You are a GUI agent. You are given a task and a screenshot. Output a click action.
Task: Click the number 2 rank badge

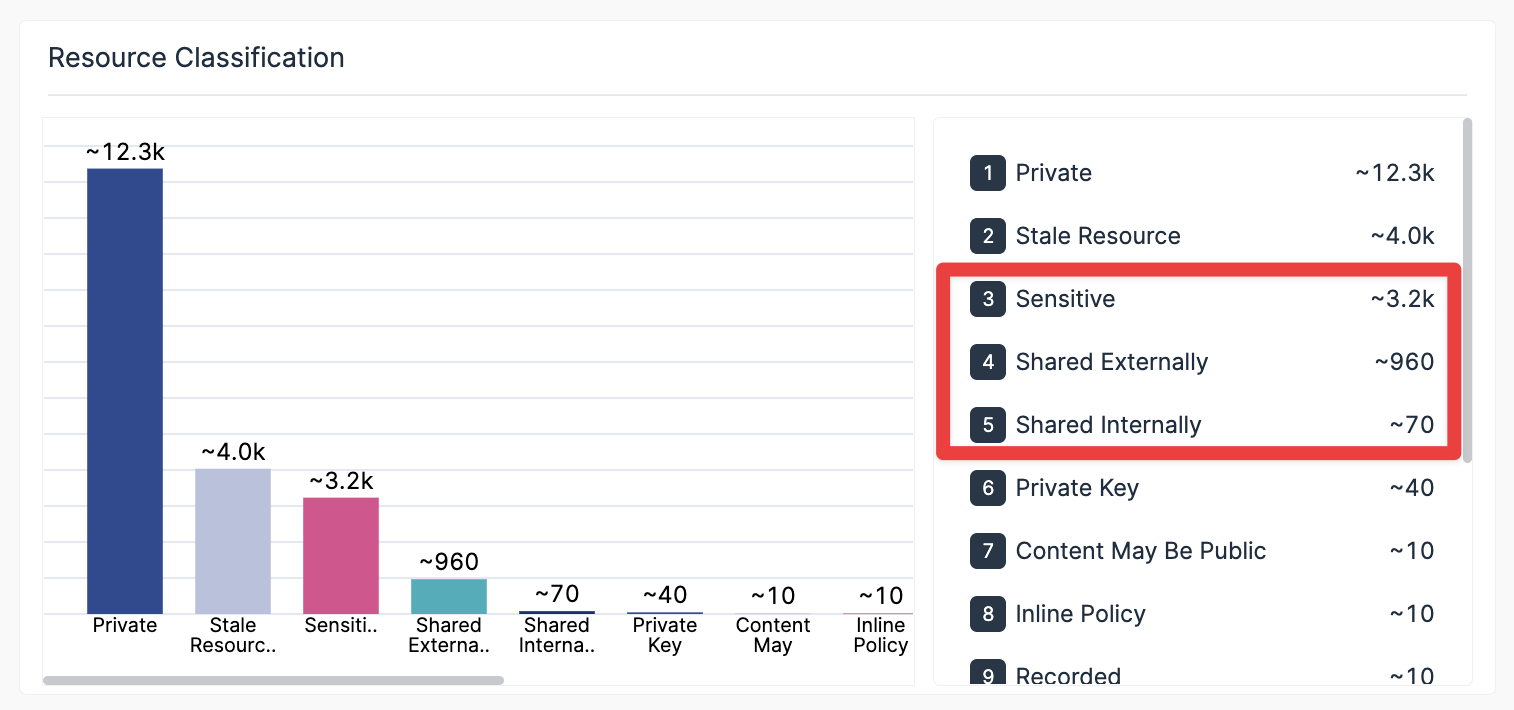pyautogui.click(x=987, y=236)
